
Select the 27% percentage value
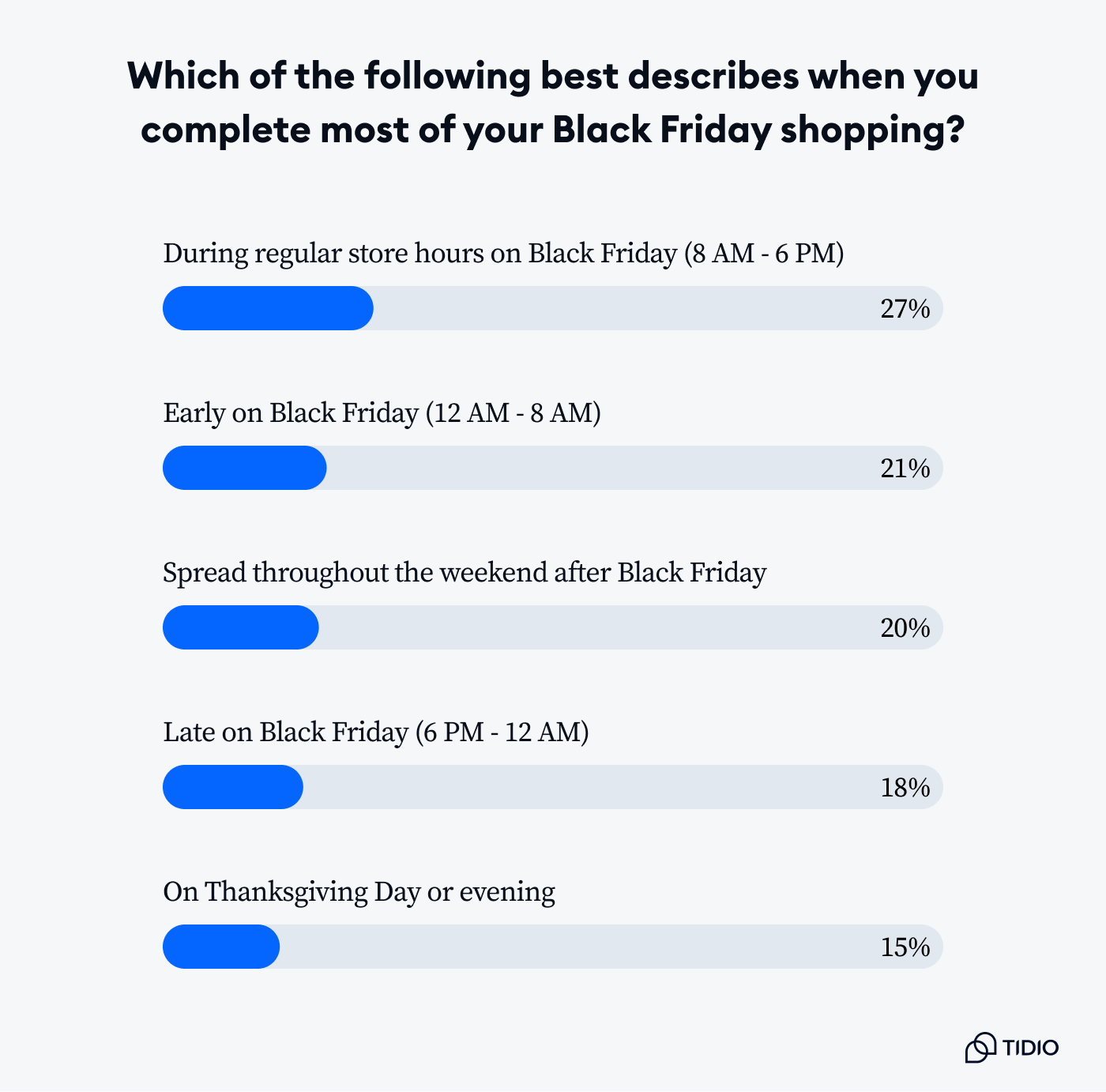[905, 309]
